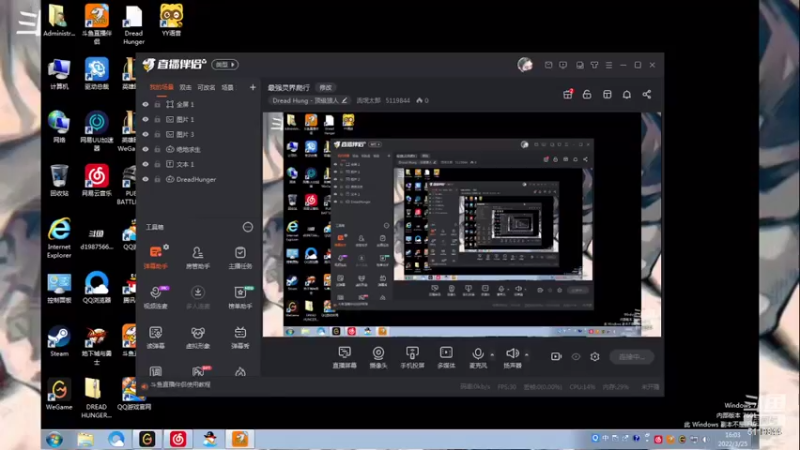The width and height of the screenshot is (800, 450).
Task: Open the user avatar in title bar
Action: point(525,65)
